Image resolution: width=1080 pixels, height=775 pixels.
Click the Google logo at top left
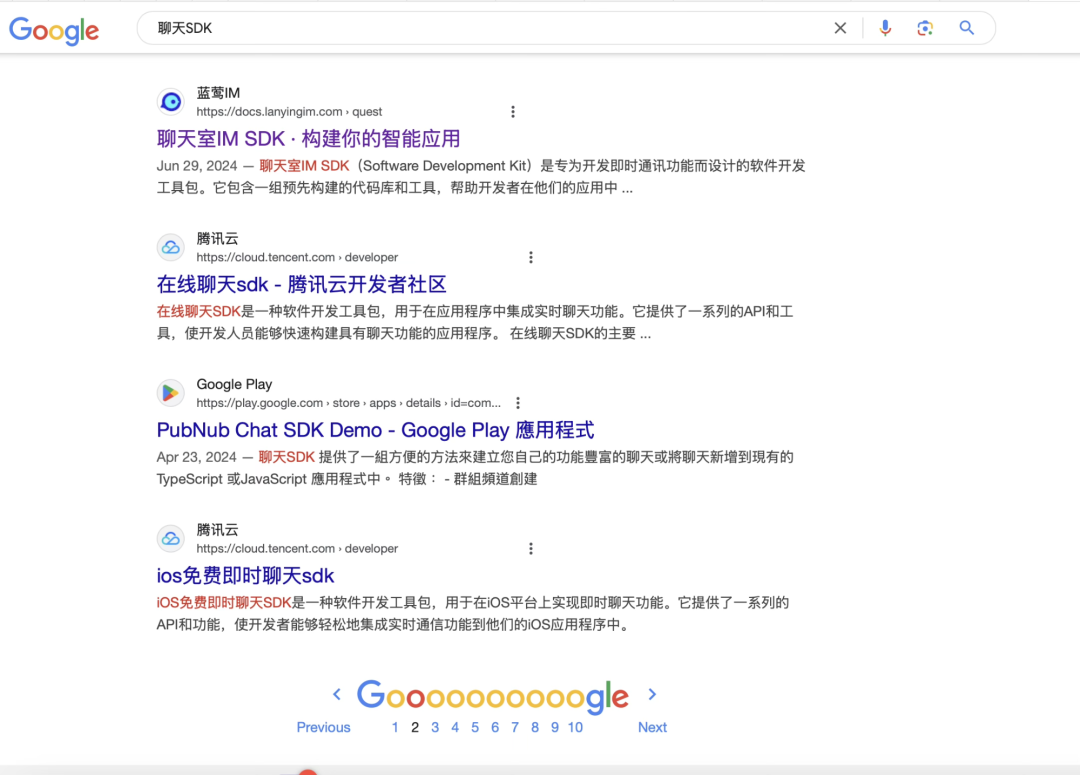tap(54, 30)
